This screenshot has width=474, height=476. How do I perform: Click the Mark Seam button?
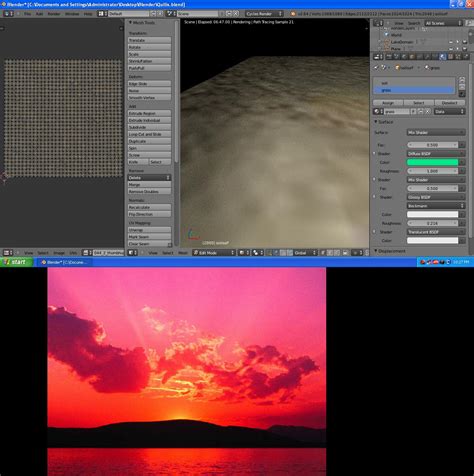149,237
